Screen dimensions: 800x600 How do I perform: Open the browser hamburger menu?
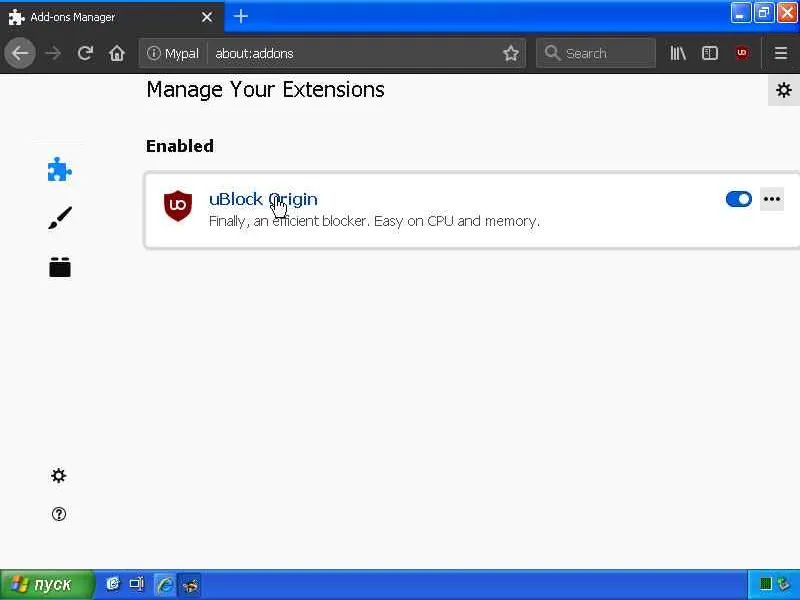pos(781,53)
